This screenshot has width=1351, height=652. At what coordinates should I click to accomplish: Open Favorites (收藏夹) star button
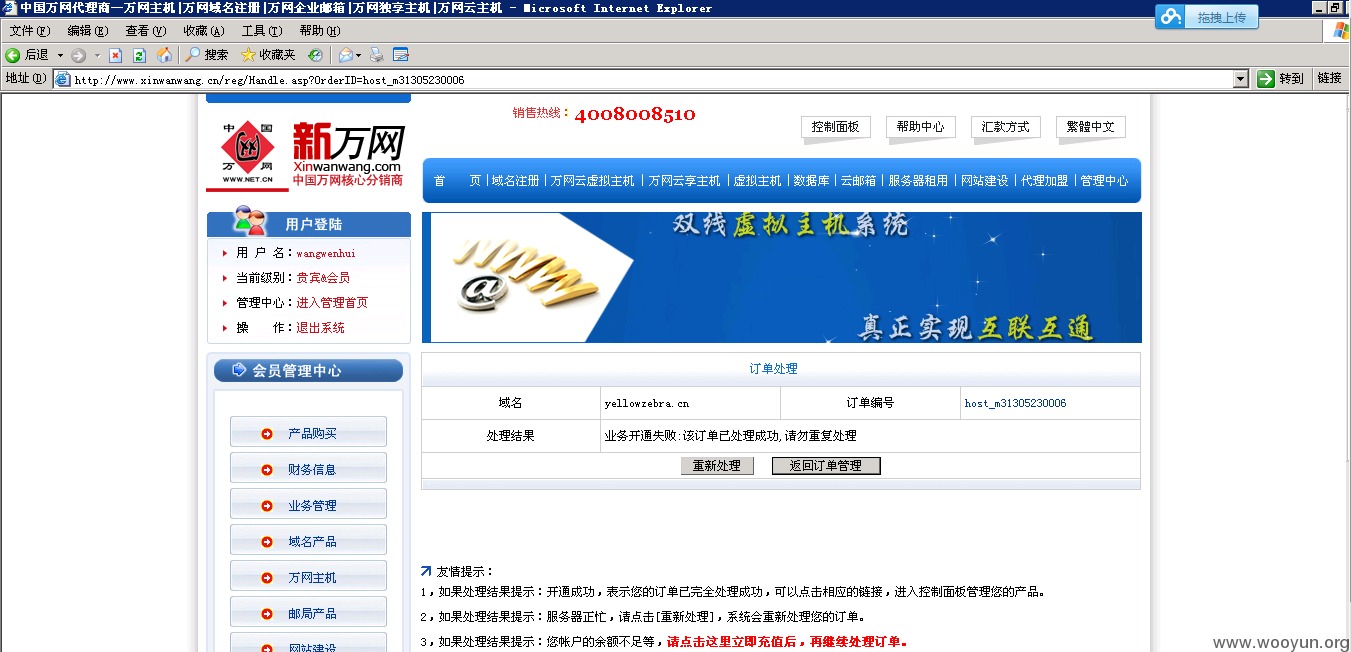(x=268, y=55)
